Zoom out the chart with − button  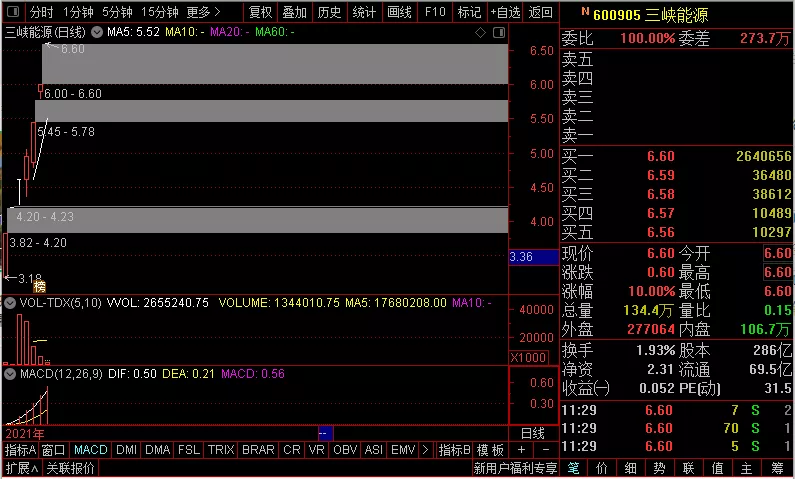(546, 450)
